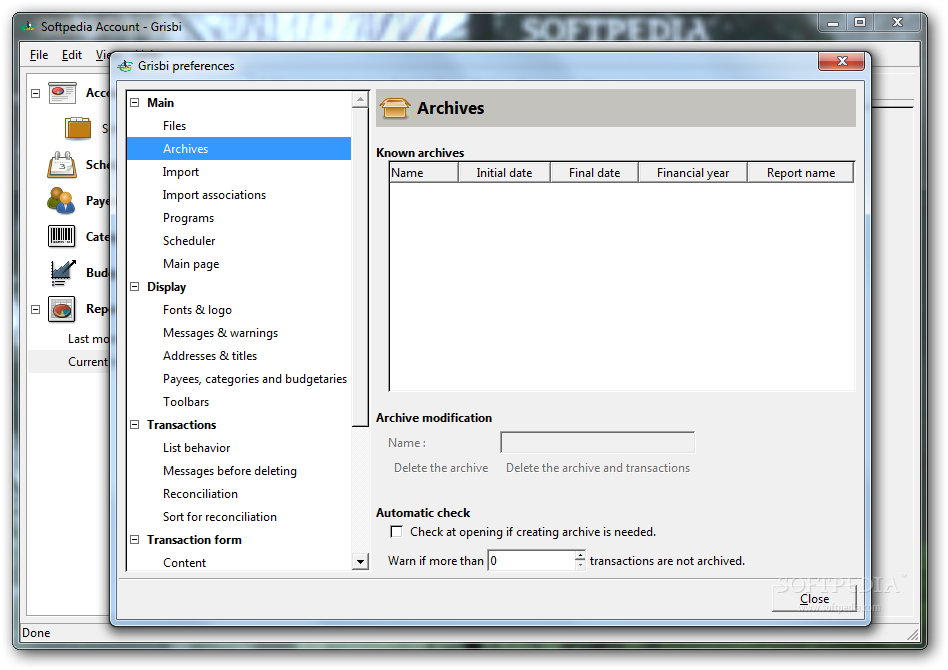Screen dimensions: 948x670
Task: Select Programs in preferences tree
Action: click(188, 218)
